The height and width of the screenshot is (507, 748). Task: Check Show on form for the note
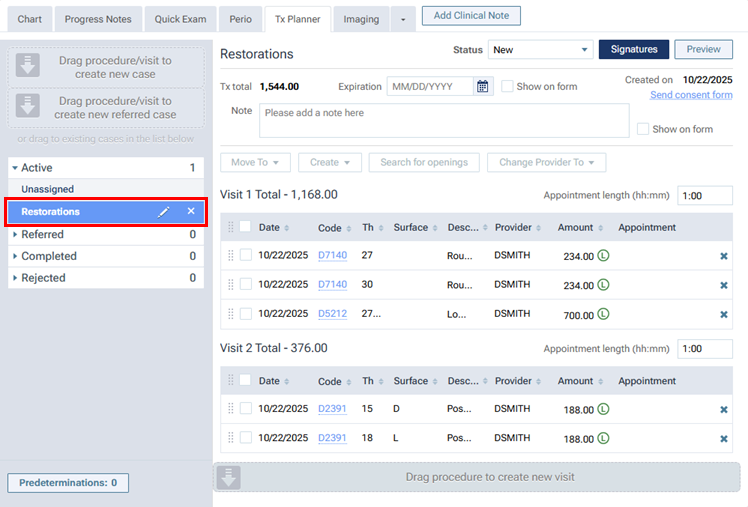click(x=643, y=129)
